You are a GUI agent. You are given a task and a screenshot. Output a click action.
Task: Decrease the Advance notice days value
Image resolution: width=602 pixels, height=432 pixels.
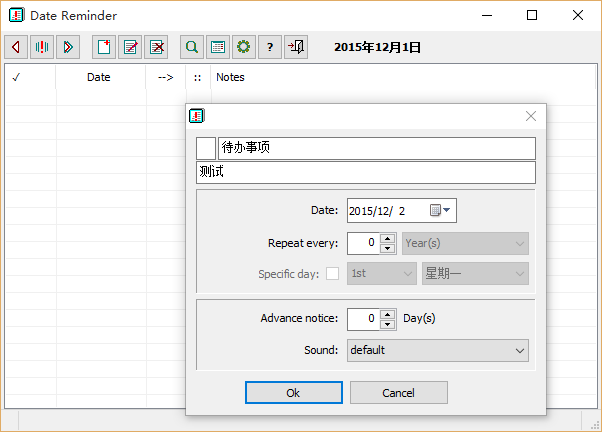click(x=388, y=325)
